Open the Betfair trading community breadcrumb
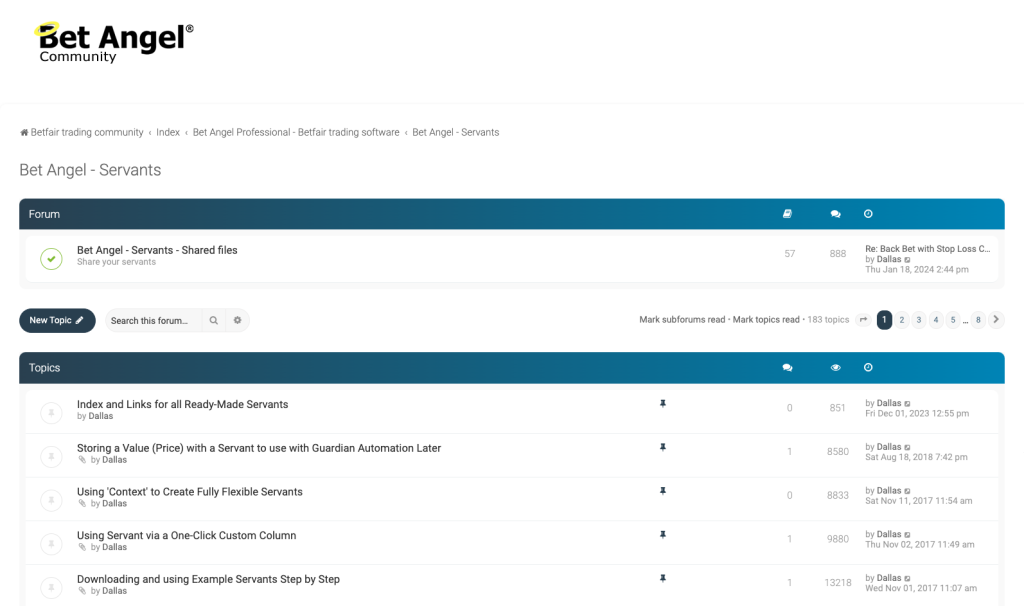This screenshot has width=1024, height=606. coord(87,132)
